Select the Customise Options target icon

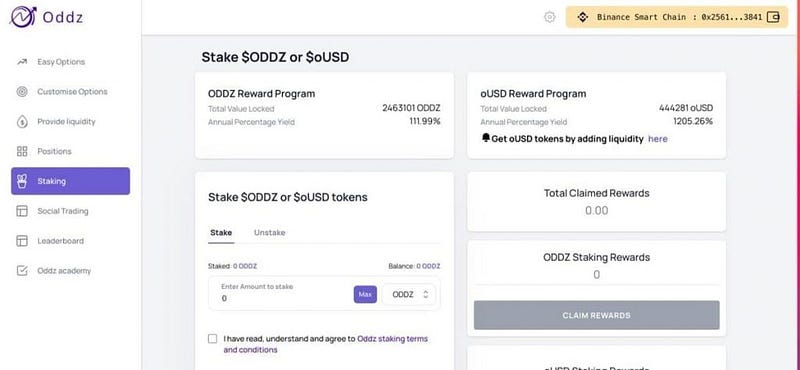[x=22, y=92]
